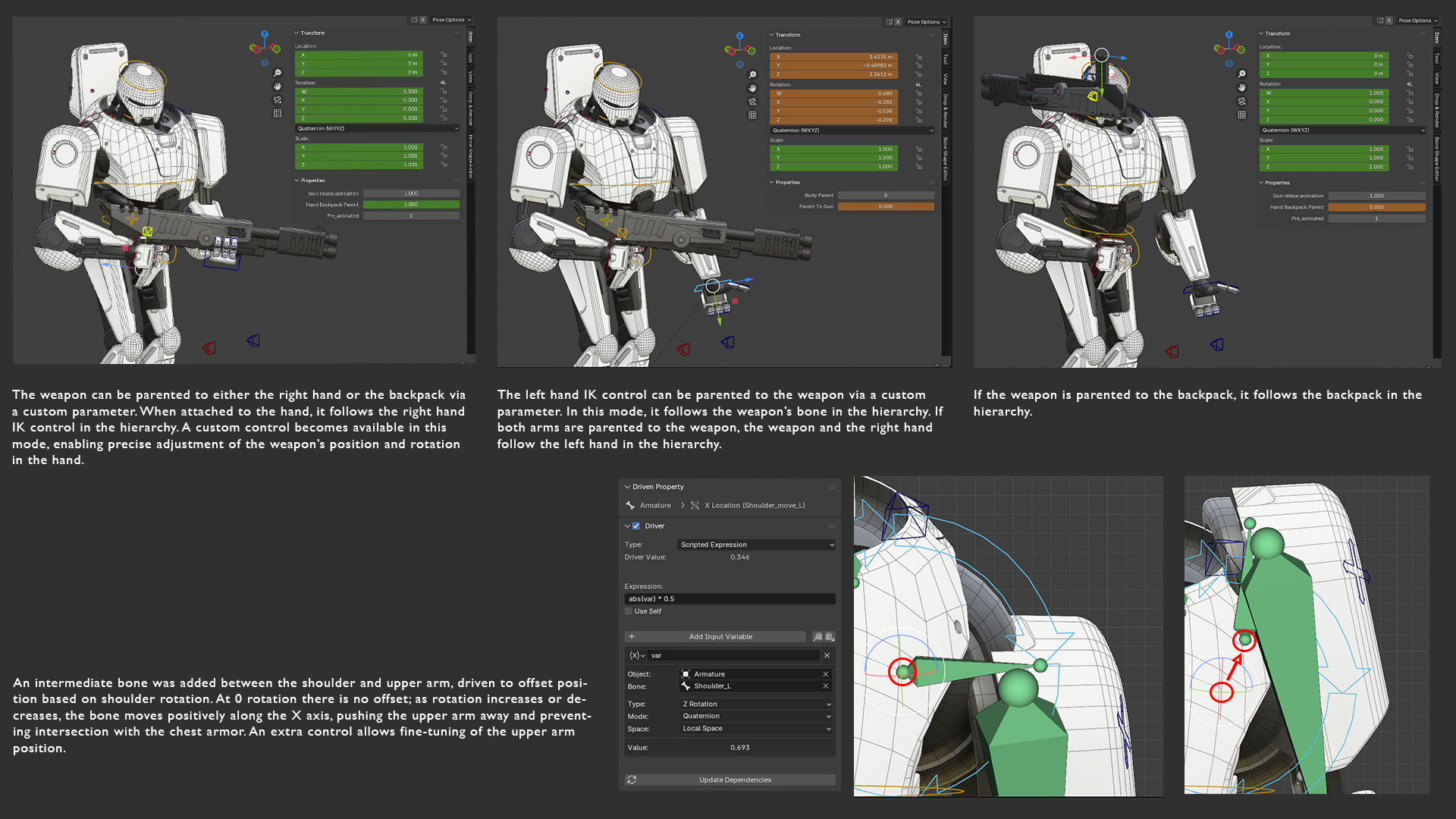Disable the Driver checkbox
1456x819 pixels.
636,526
